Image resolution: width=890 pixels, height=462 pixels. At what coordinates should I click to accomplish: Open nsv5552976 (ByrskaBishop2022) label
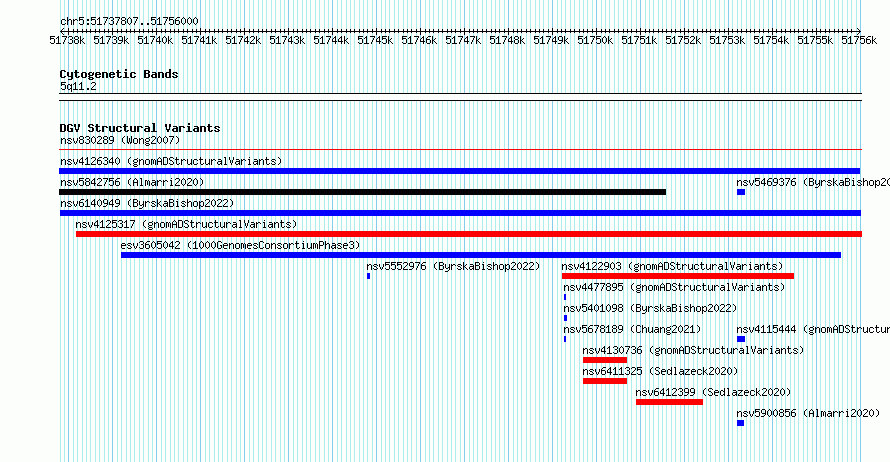click(x=453, y=266)
